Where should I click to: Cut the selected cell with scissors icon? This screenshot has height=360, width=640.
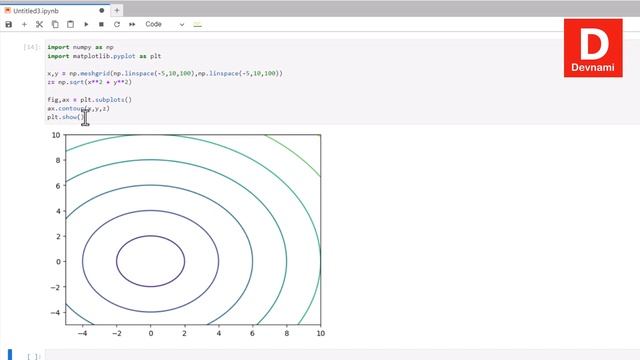[x=39, y=24]
